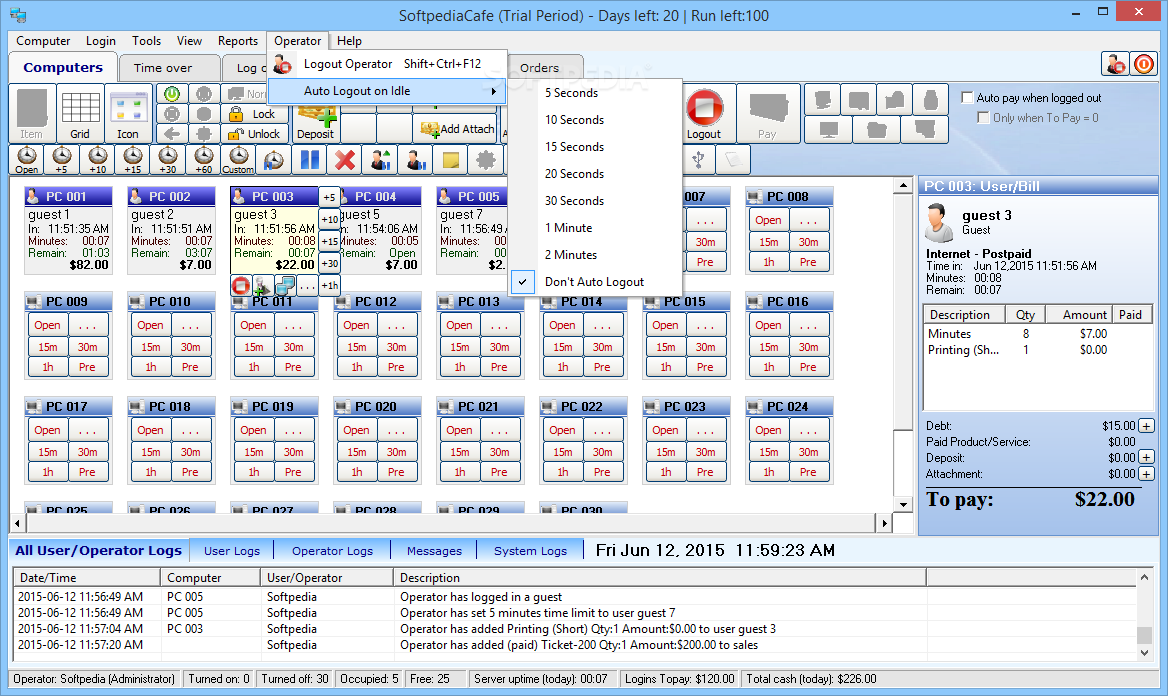This screenshot has width=1168, height=696.
Task: Expand Deposit with plus button
Action: [x=1146, y=458]
